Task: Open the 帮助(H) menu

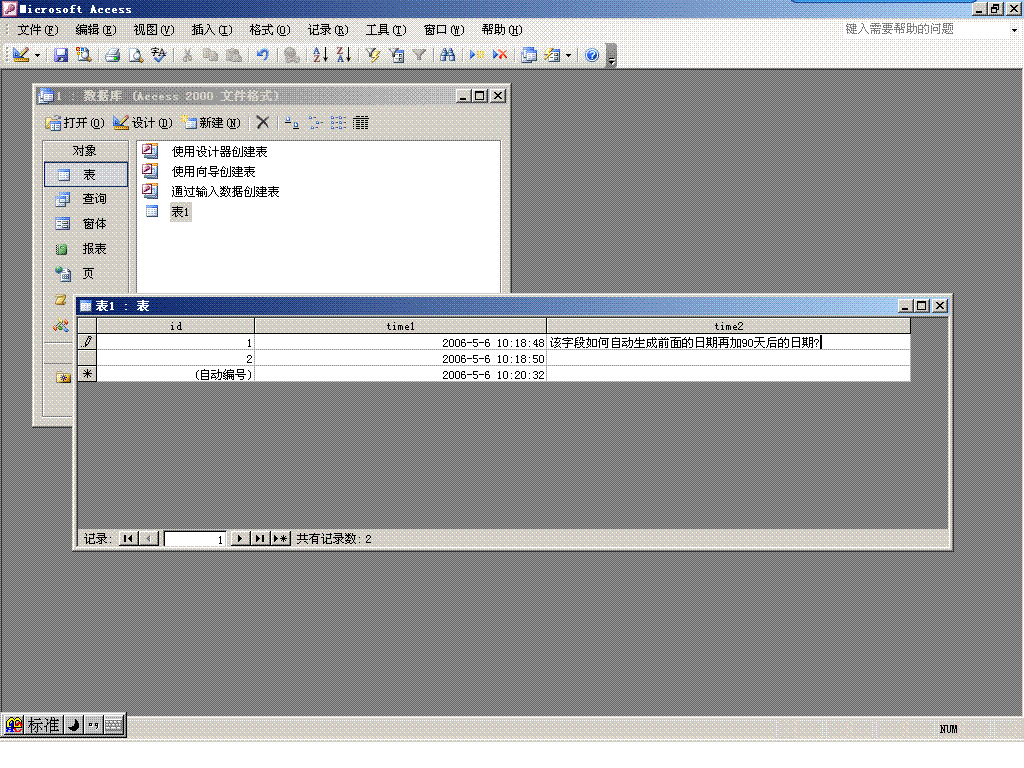Action: pos(502,30)
